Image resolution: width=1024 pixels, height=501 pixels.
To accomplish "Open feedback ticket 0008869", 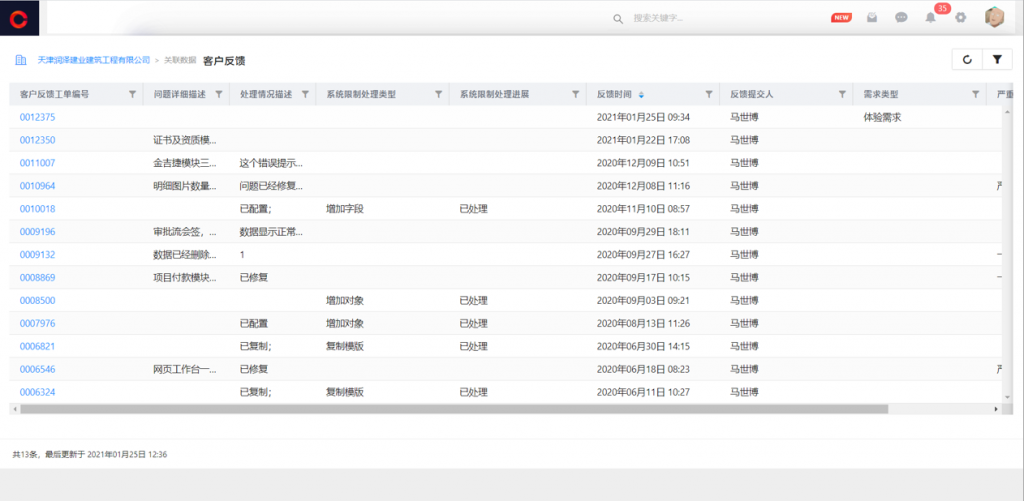I will [x=37, y=277].
